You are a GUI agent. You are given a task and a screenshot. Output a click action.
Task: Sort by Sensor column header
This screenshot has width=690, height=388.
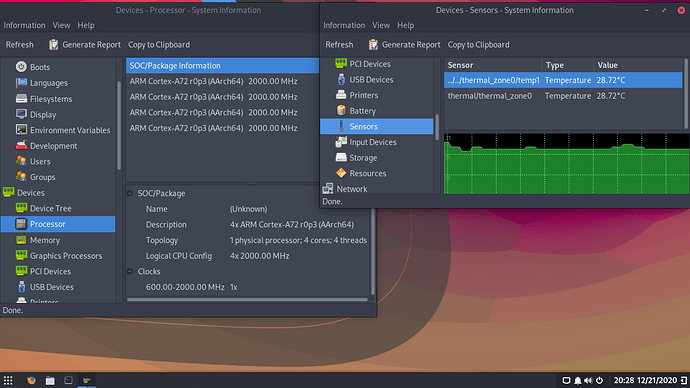pyautogui.click(x=492, y=65)
